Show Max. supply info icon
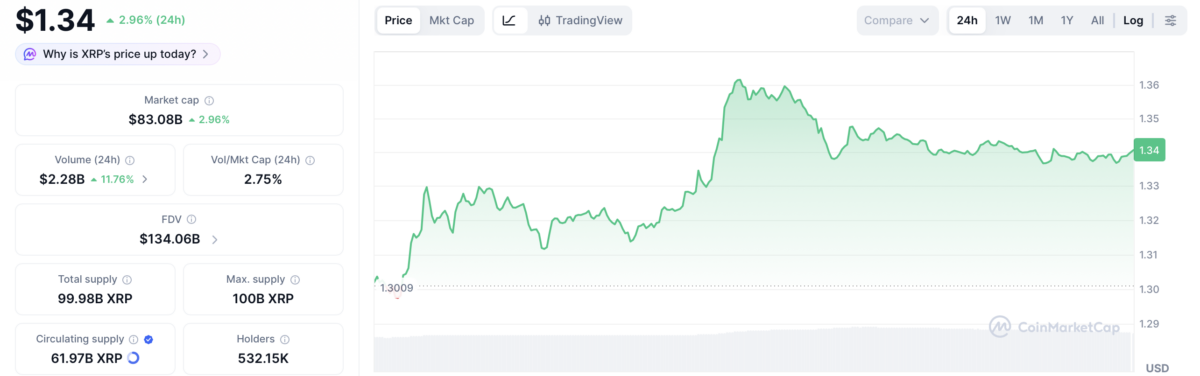This screenshot has height=376, width=1200. pyautogui.click(x=295, y=279)
